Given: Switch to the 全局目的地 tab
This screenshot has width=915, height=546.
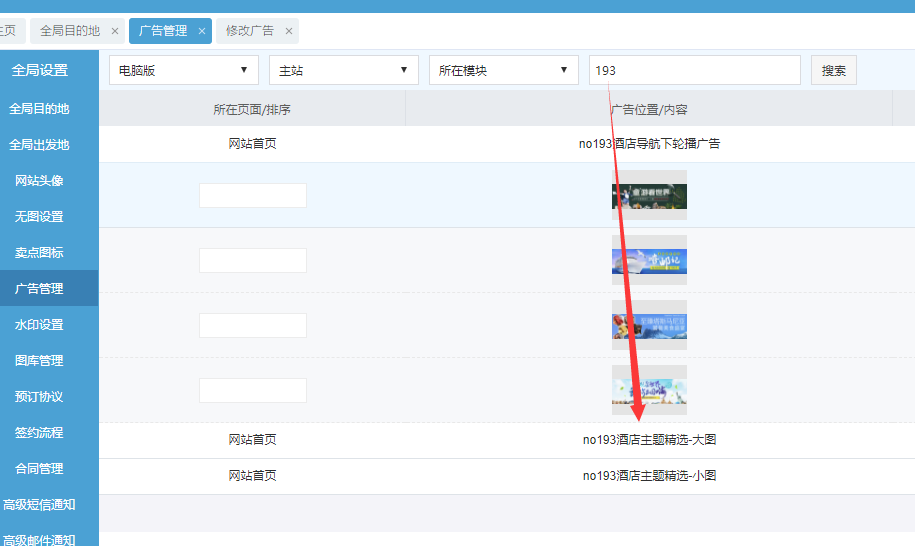Looking at the screenshot, I should point(70,31).
